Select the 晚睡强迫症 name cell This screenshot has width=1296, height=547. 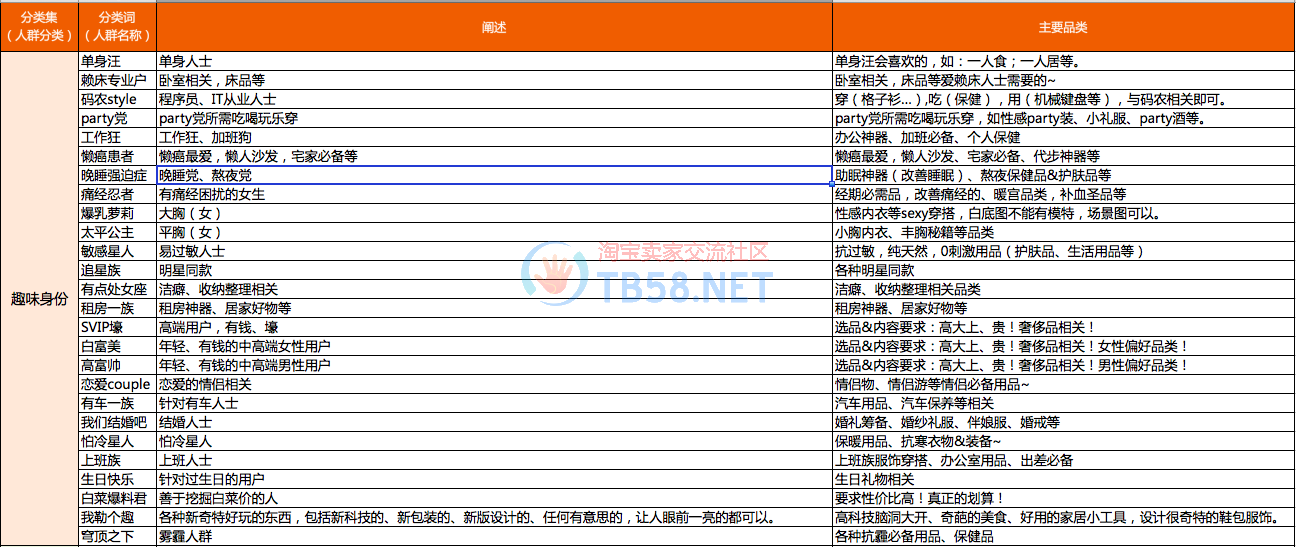(x=113, y=175)
